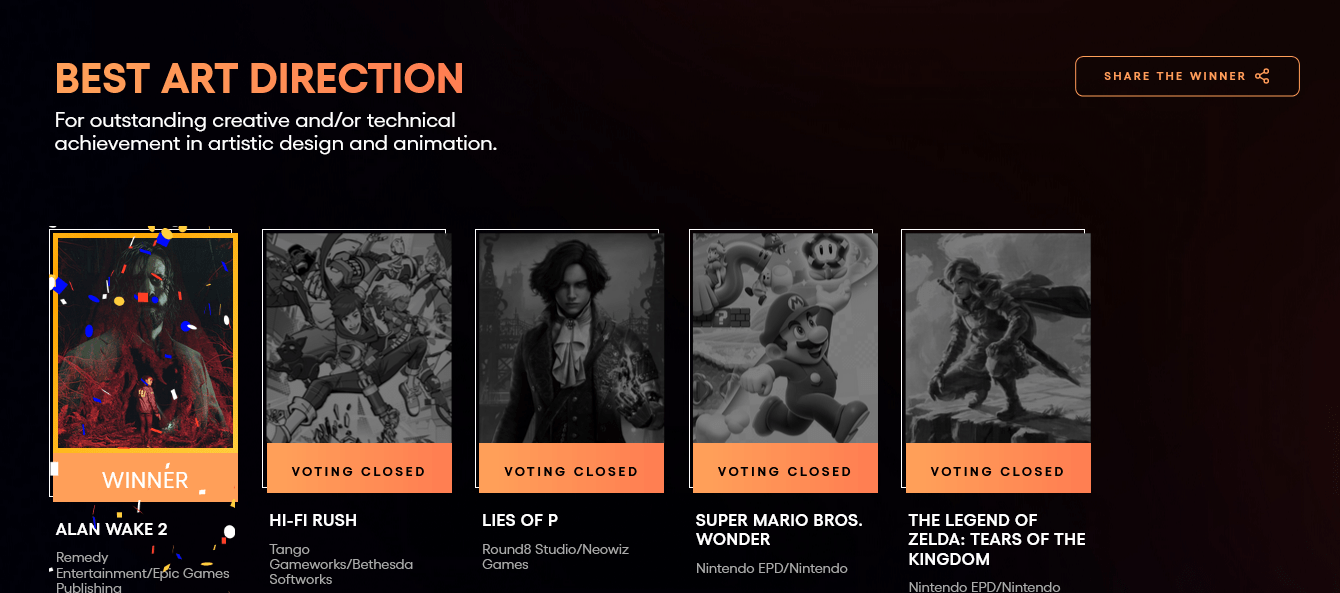Click the Tango Gameworks/Bethesda Softworks developer text
1340x593 pixels.
(341, 564)
